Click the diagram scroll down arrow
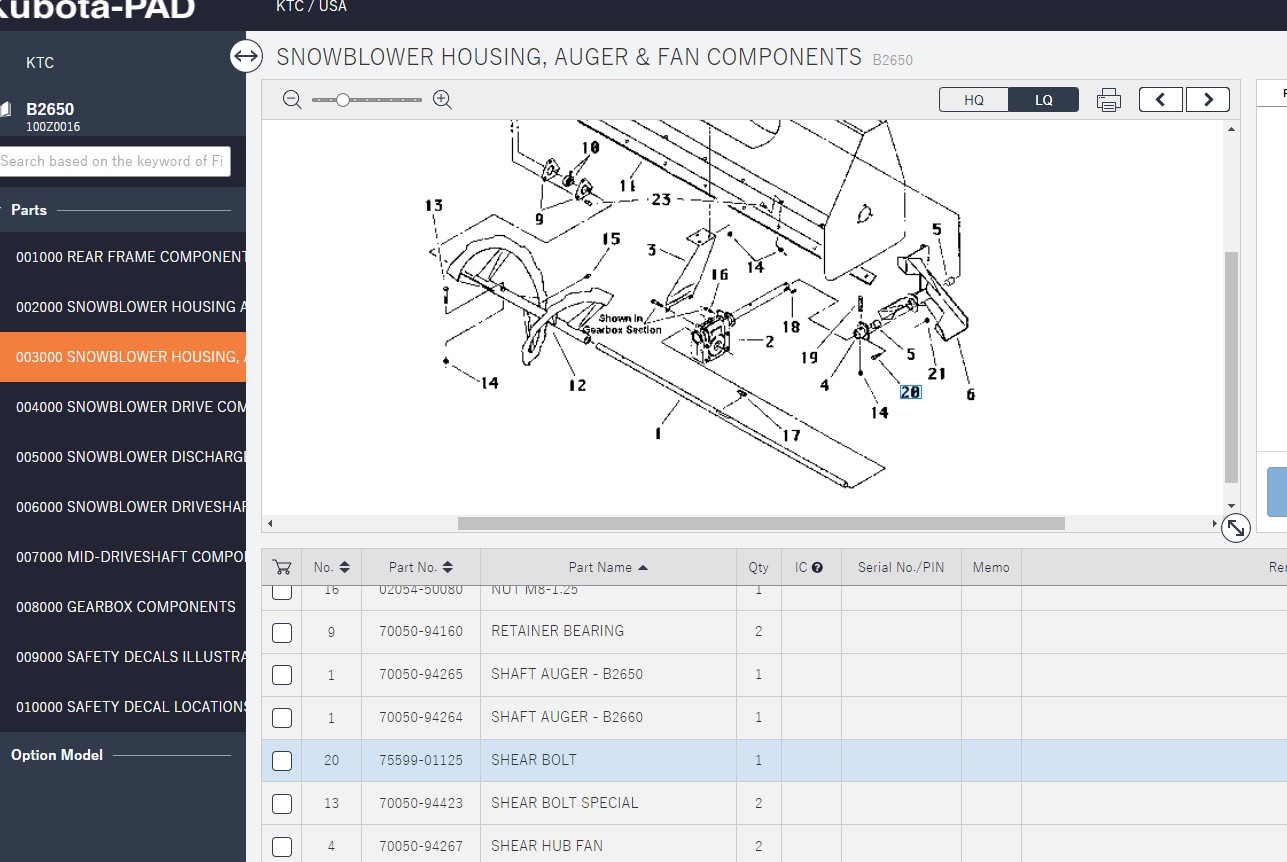The height and width of the screenshot is (862, 1287). tap(1231, 506)
